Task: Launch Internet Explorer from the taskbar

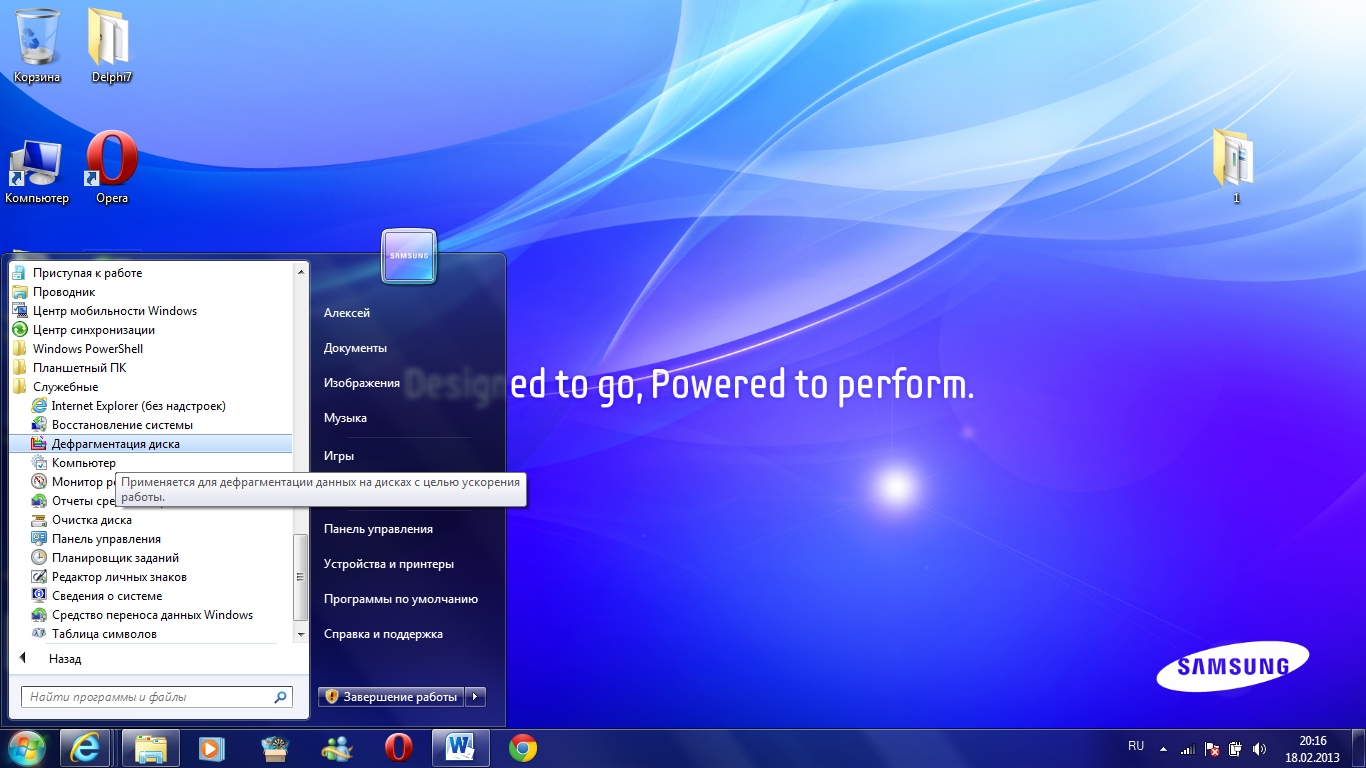Action: click(85, 748)
